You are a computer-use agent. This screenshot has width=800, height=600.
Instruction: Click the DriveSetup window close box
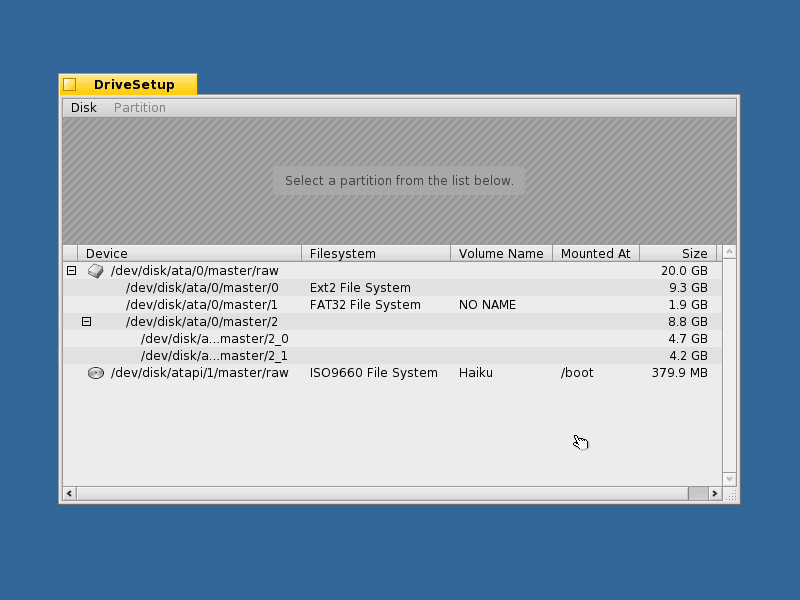[70, 85]
